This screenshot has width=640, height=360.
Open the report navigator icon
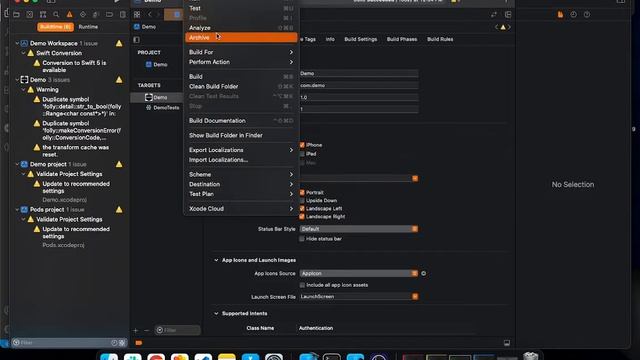point(123,15)
